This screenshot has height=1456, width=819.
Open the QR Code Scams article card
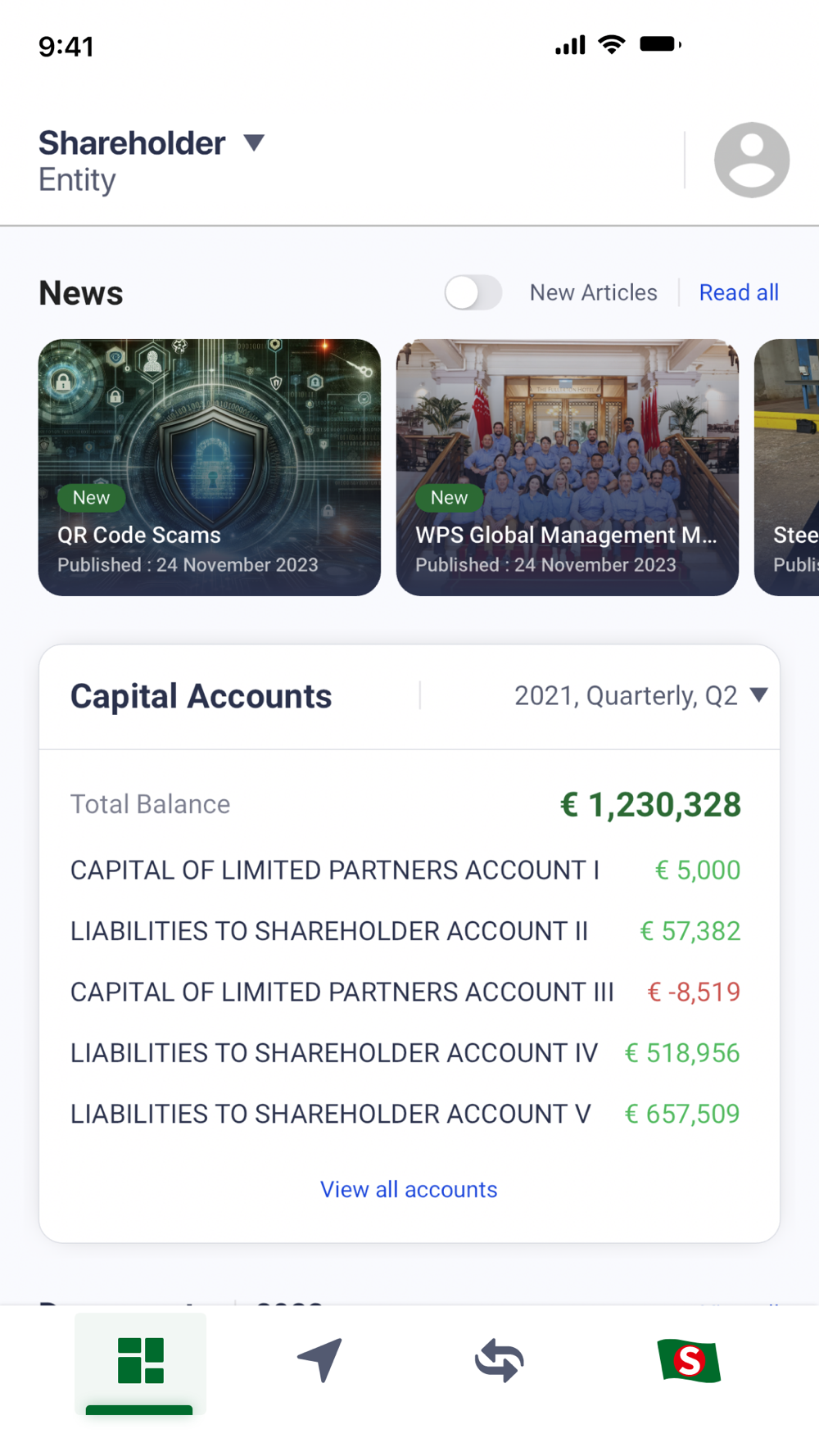(210, 467)
